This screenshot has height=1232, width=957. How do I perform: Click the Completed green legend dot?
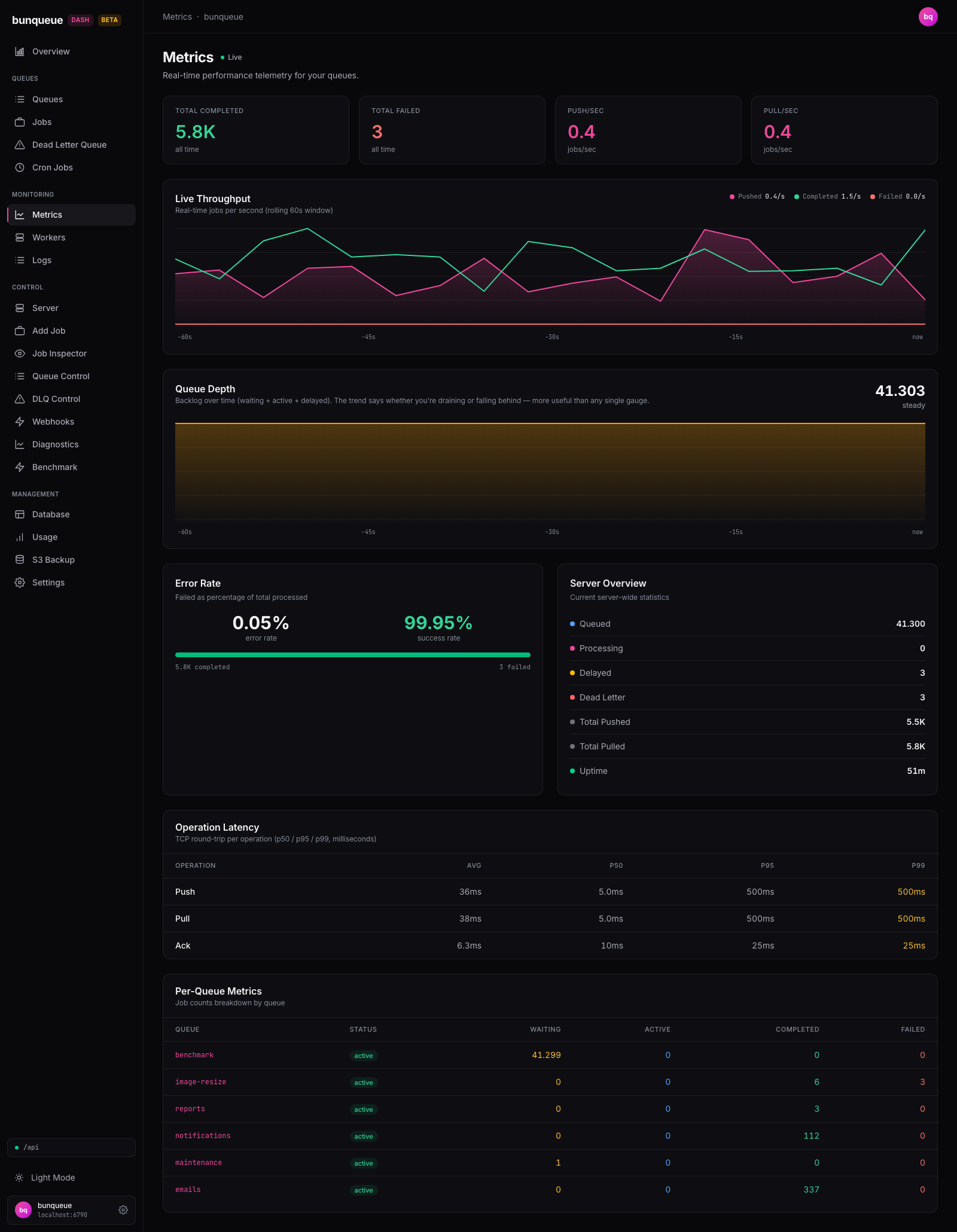click(x=797, y=197)
